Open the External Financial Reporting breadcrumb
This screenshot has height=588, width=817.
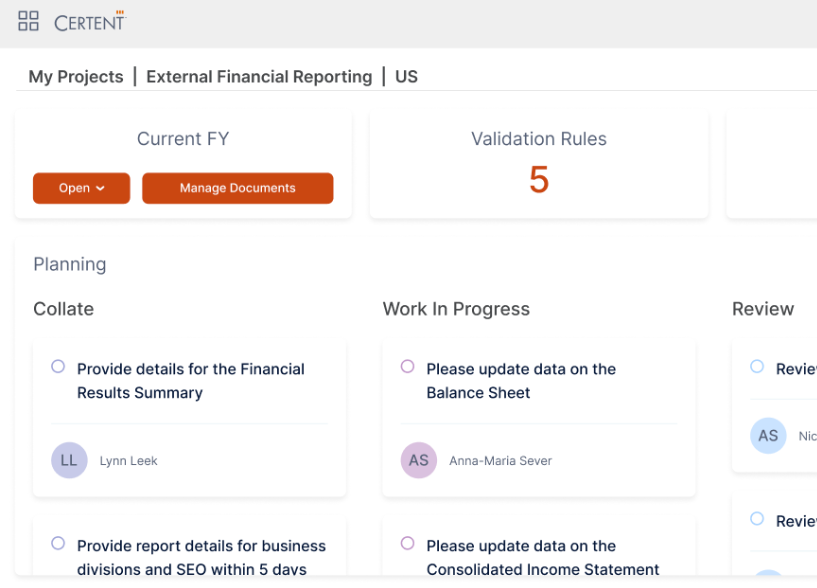pos(258,76)
